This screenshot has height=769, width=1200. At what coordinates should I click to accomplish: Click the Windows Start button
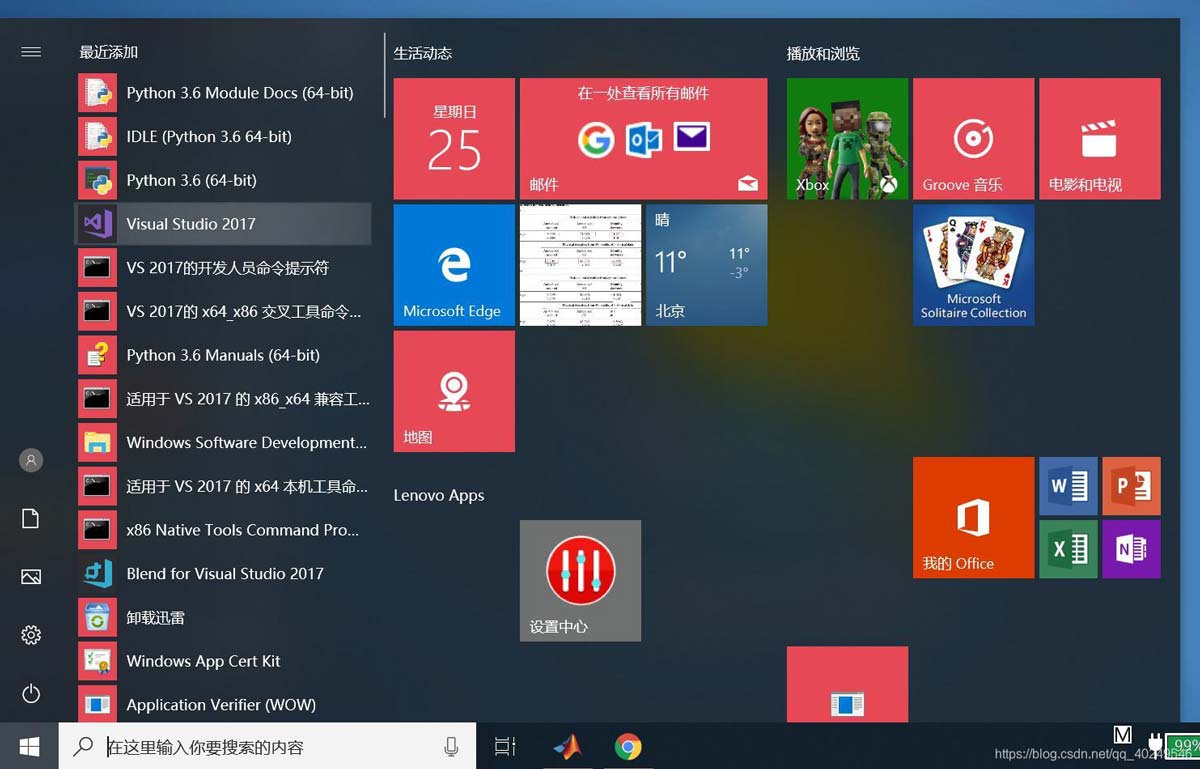pos(29,746)
